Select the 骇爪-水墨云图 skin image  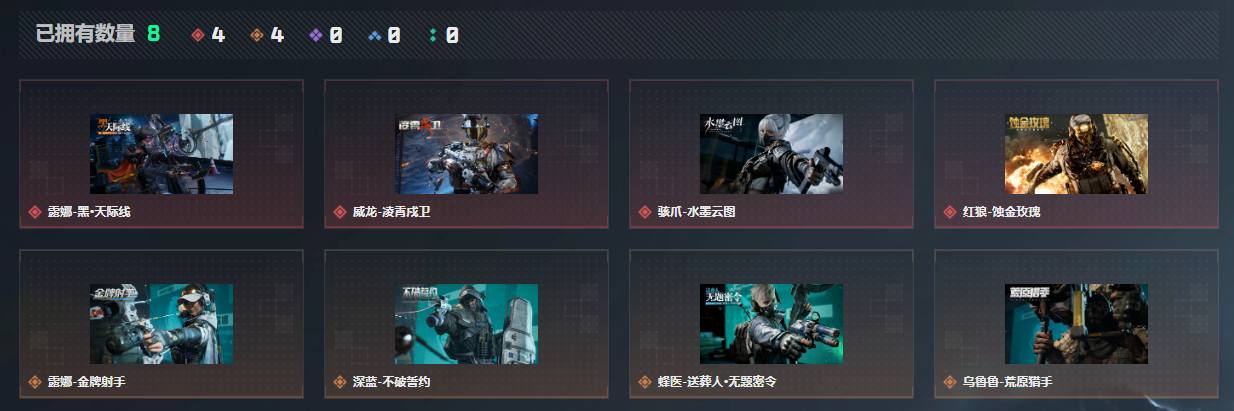pos(771,154)
